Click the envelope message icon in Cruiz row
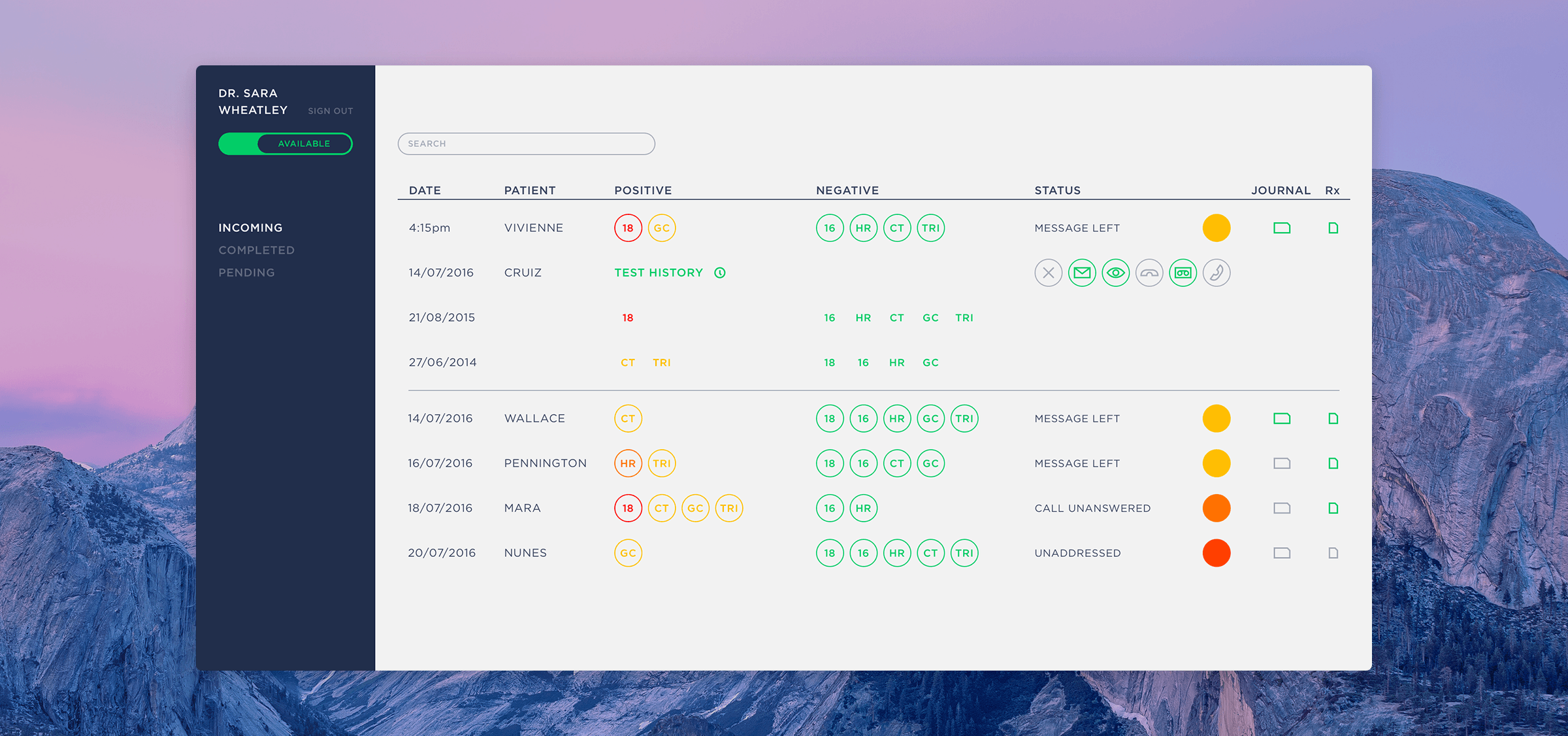The image size is (1568, 736). 1082,273
